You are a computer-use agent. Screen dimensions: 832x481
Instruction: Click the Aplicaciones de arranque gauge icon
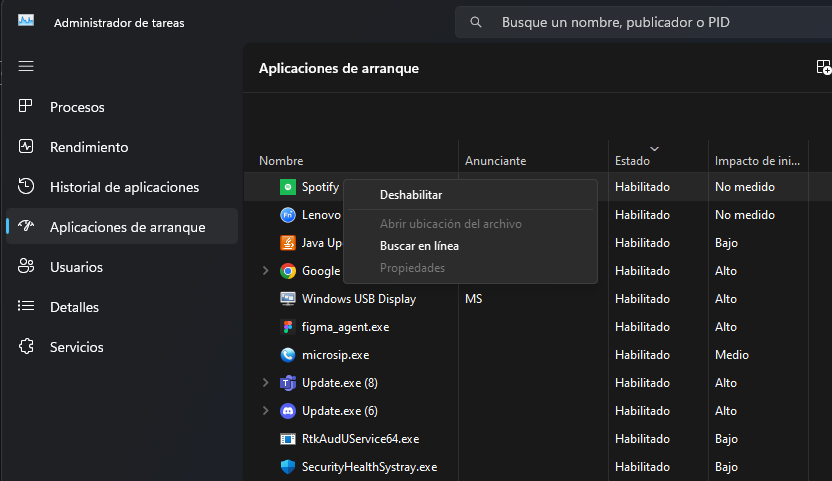click(x=25, y=226)
